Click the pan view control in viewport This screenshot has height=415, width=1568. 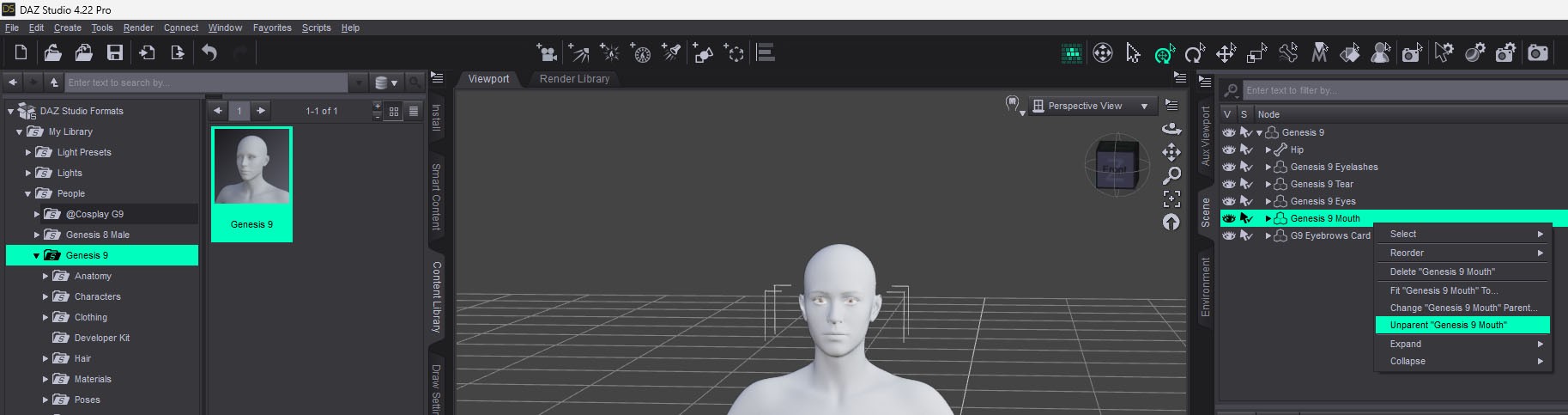click(x=1171, y=152)
